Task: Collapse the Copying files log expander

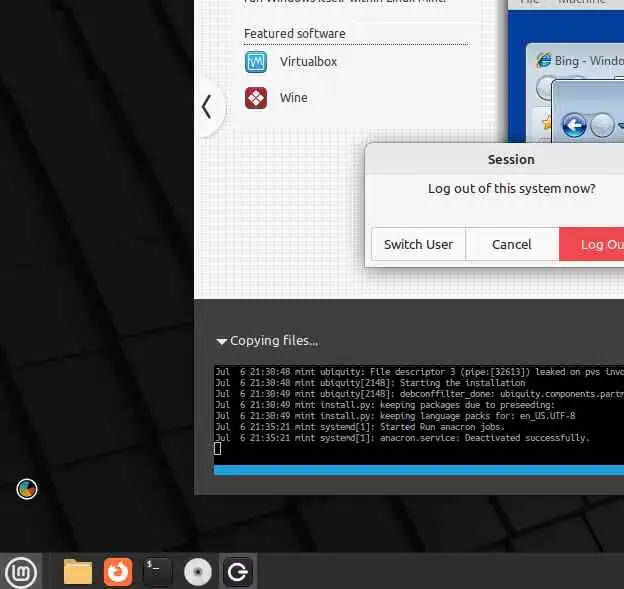Action: [x=221, y=341]
